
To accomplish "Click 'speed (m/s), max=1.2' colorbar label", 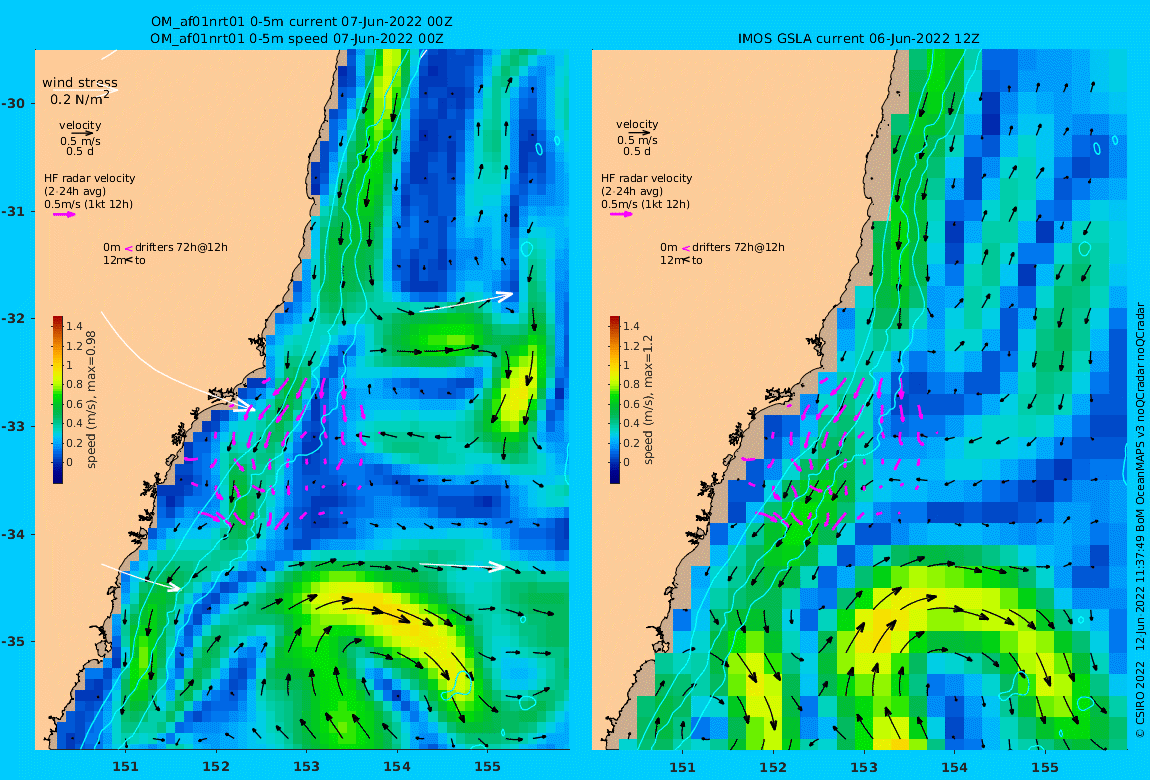I will tap(648, 400).
